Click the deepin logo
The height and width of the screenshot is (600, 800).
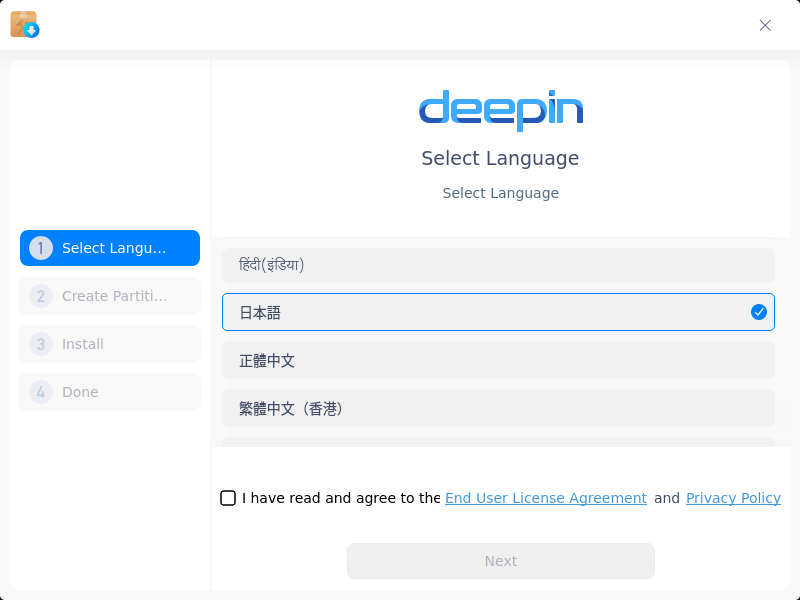501,110
